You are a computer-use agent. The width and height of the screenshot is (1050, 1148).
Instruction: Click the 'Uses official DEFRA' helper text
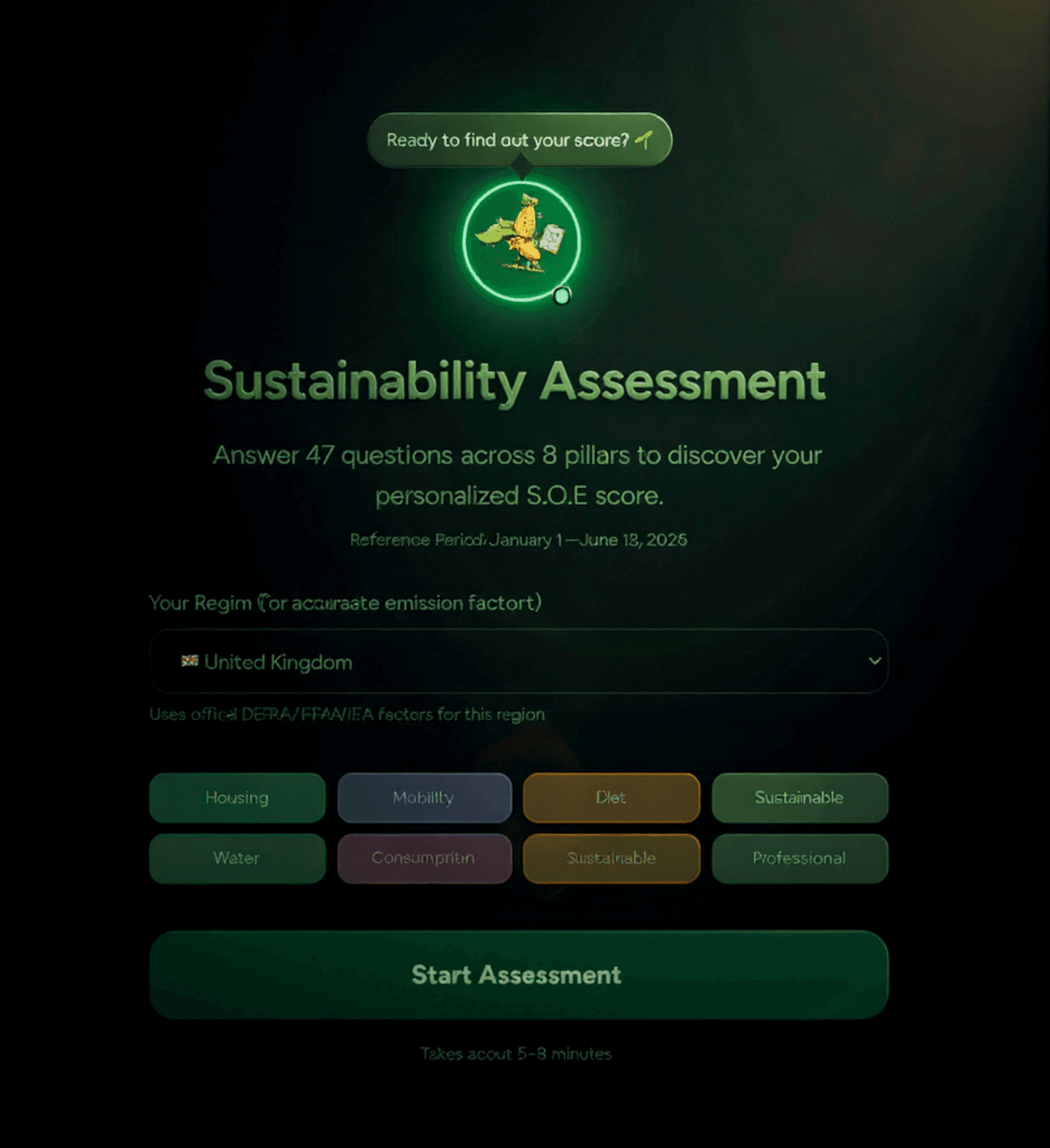[347, 714]
